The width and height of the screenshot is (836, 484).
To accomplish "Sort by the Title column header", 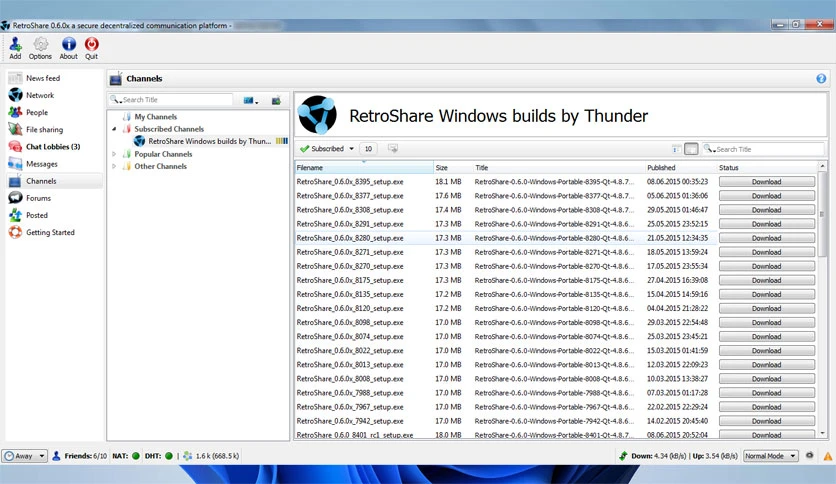I will (x=558, y=167).
